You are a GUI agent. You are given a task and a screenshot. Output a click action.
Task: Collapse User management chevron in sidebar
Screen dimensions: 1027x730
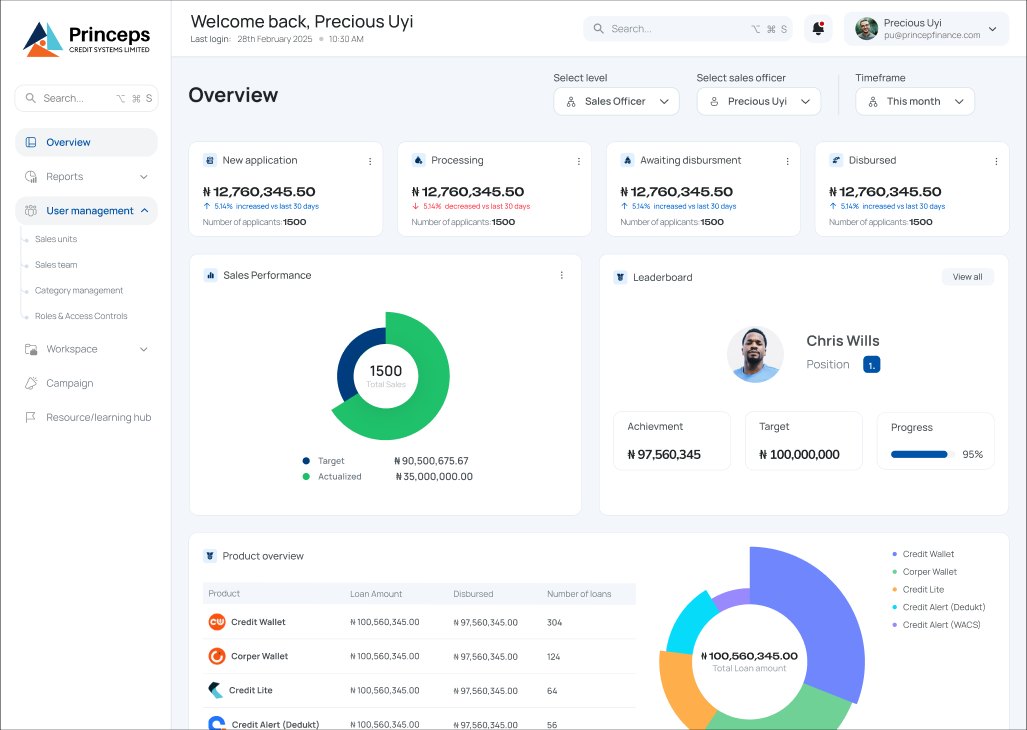pos(145,211)
